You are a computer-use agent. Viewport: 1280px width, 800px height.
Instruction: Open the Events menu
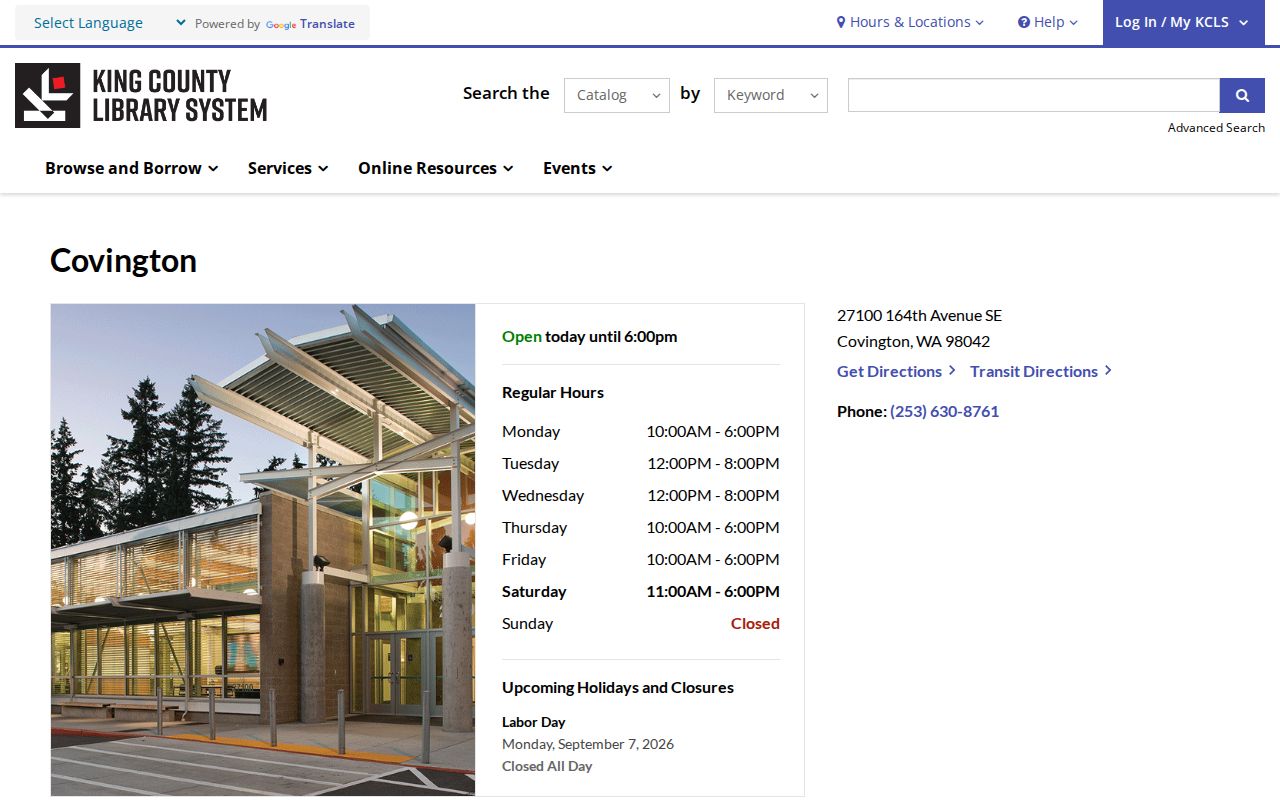tap(578, 168)
